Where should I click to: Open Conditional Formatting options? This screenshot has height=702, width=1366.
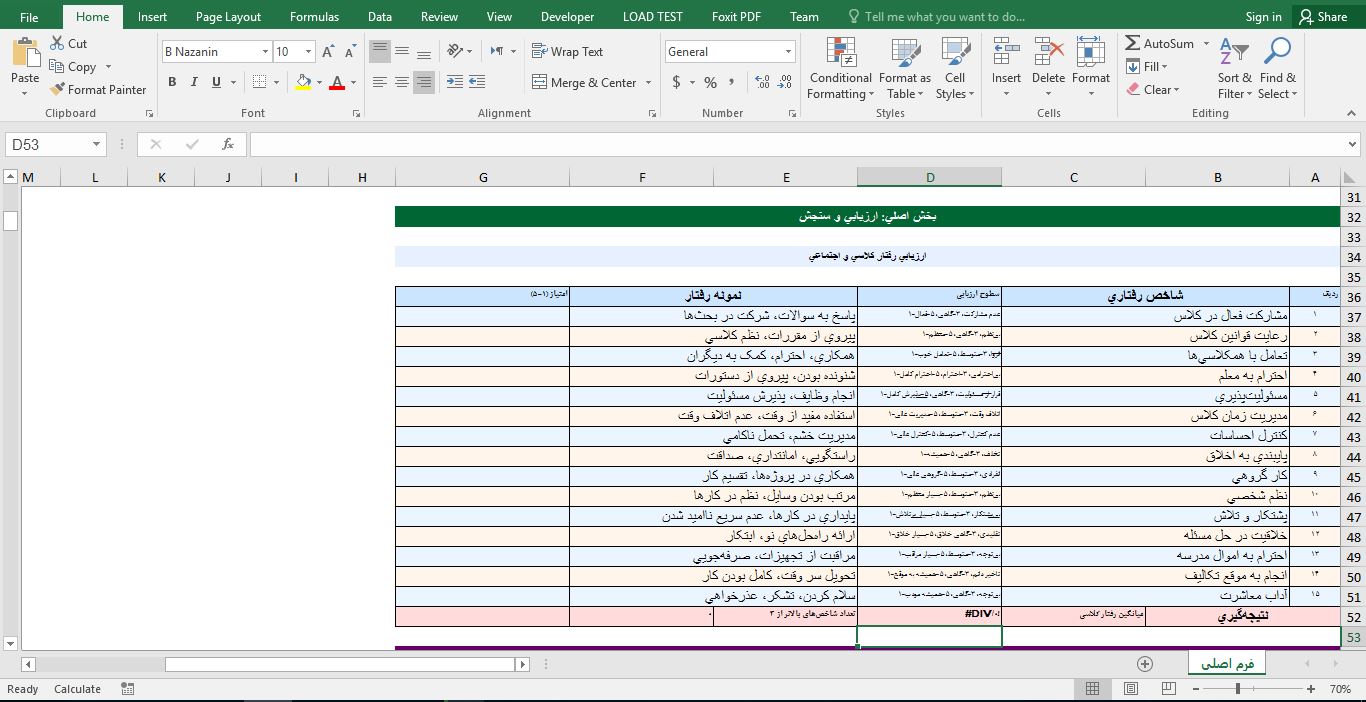tap(839, 68)
